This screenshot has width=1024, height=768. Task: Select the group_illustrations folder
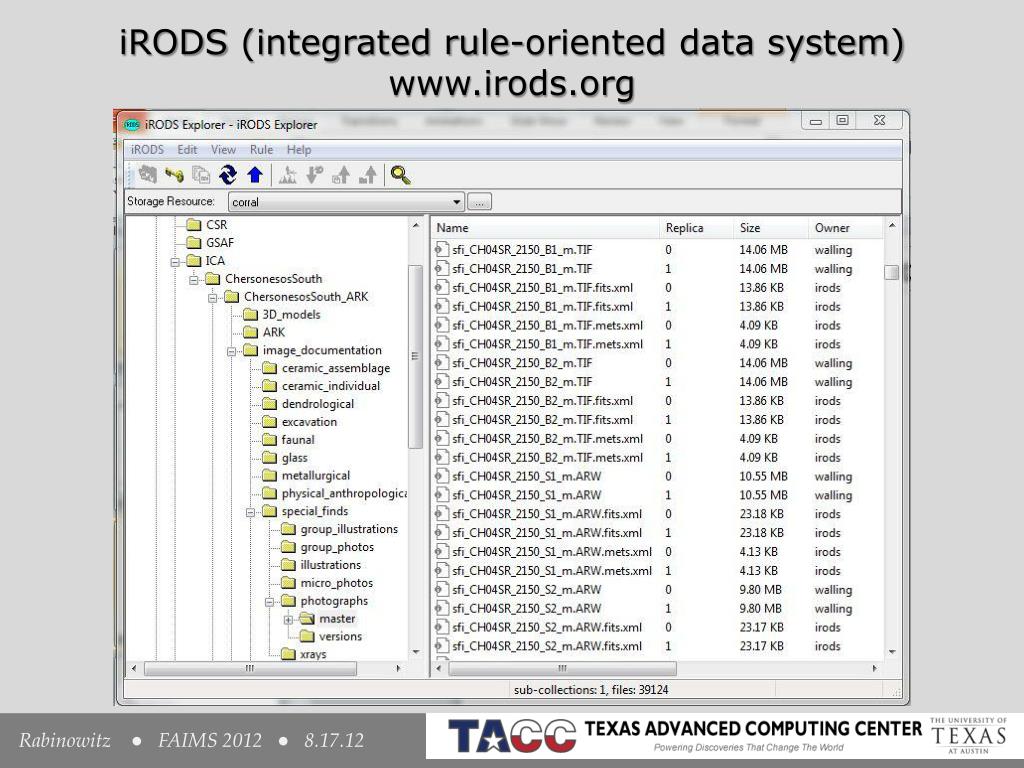[349, 529]
